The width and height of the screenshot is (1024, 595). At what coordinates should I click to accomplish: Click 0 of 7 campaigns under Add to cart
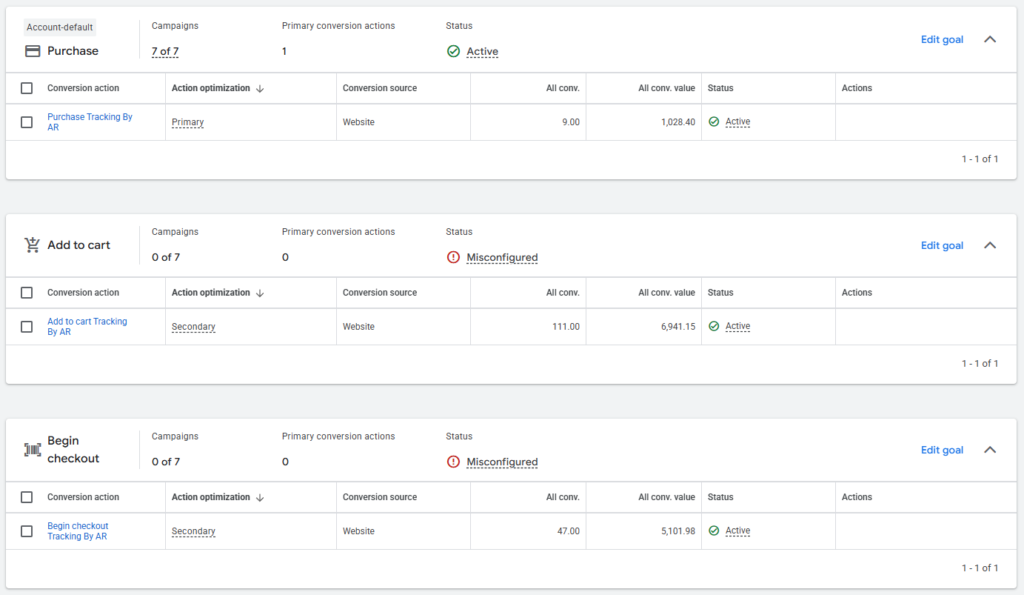(166, 257)
